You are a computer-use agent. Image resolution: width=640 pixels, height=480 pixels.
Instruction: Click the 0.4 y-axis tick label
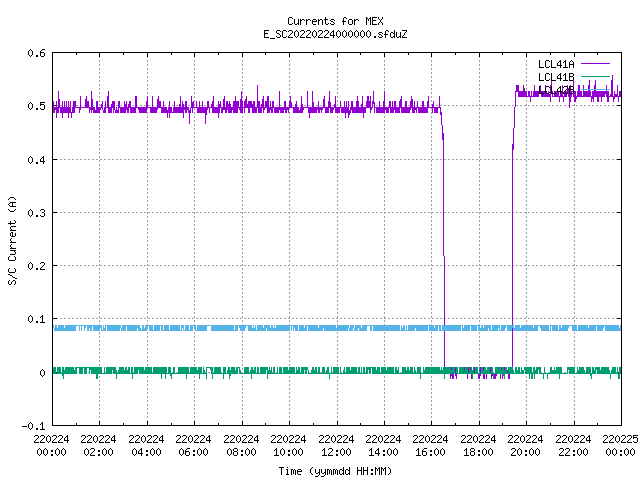click(x=36, y=160)
